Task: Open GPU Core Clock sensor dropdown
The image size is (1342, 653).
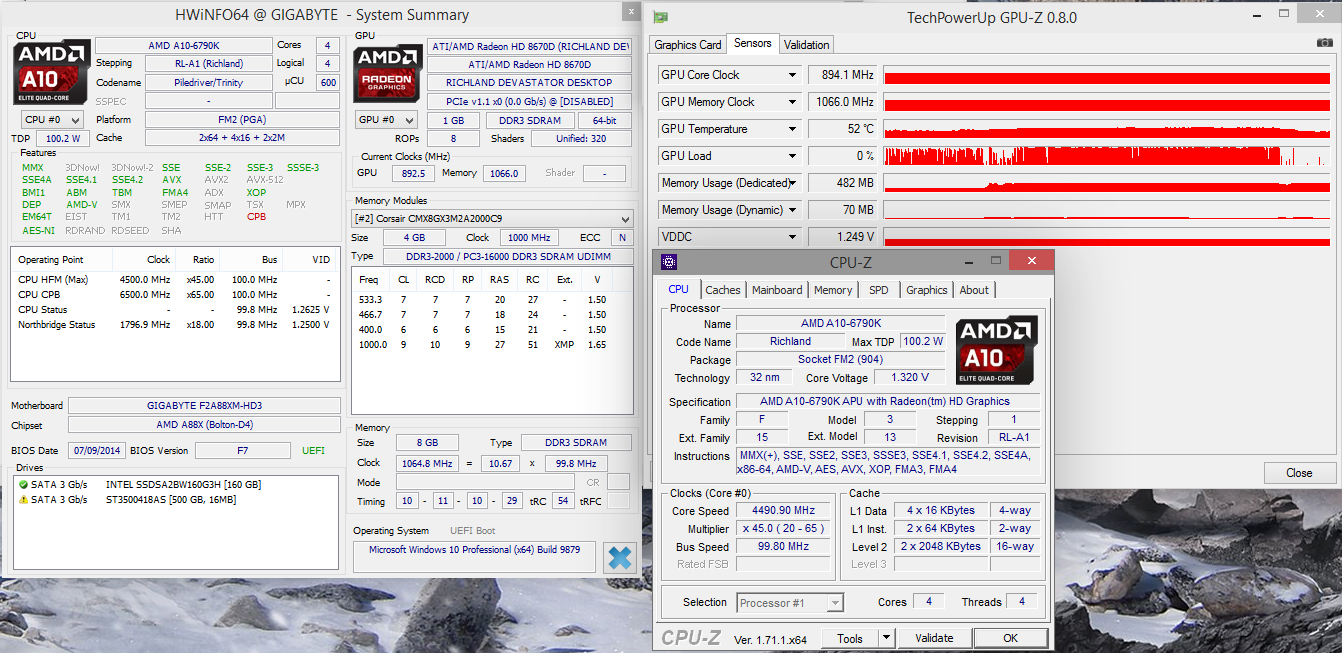Action: 793,75
